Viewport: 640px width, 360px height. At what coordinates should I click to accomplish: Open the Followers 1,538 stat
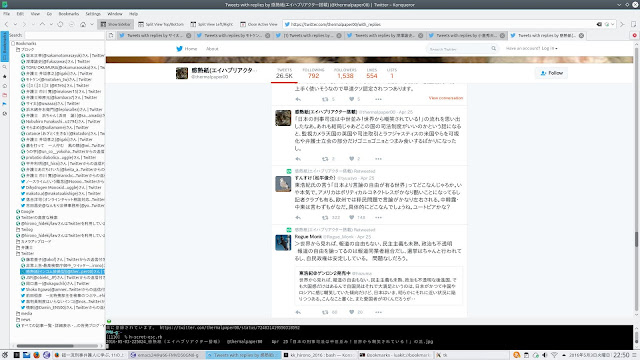(345, 73)
